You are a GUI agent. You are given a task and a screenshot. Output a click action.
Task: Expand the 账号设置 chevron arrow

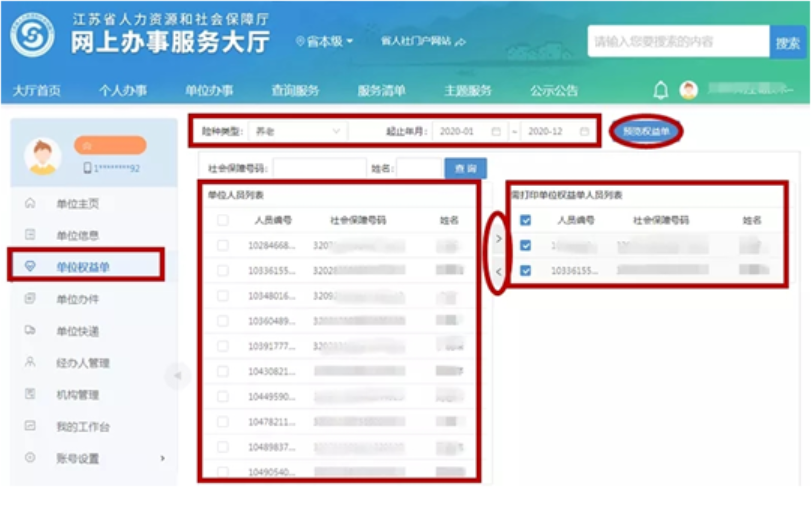pos(162,458)
